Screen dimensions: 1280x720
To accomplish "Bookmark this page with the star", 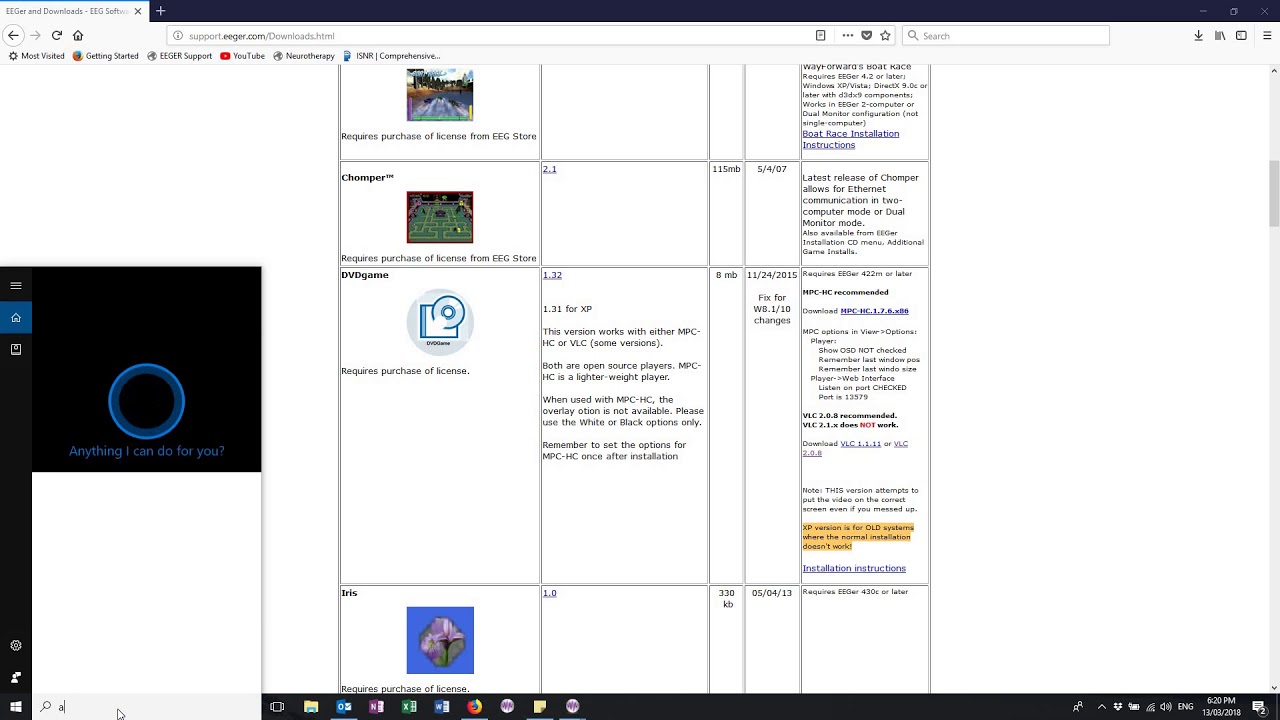I will click(x=884, y=35).
